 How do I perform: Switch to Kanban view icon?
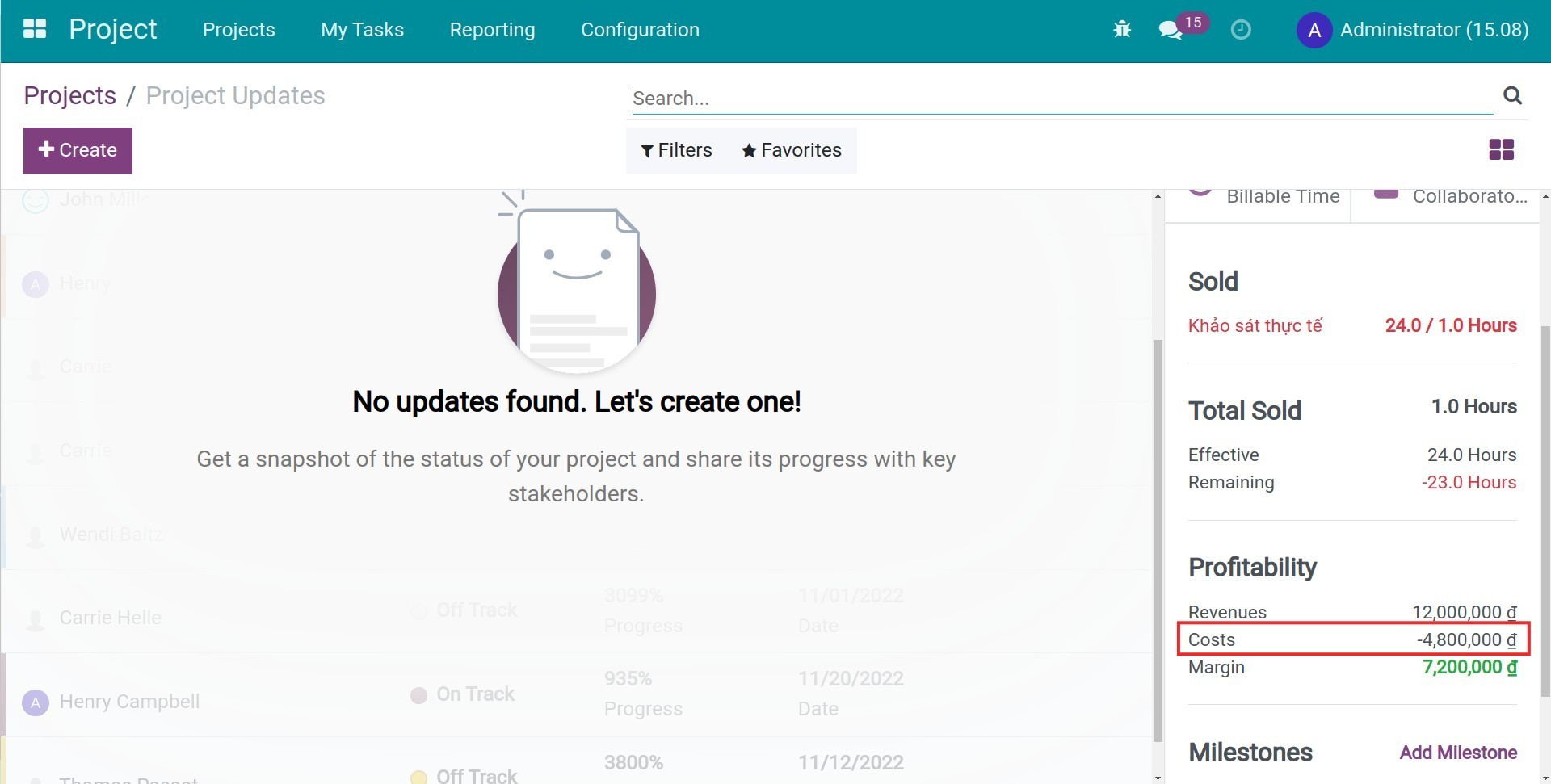(1501, 150)
